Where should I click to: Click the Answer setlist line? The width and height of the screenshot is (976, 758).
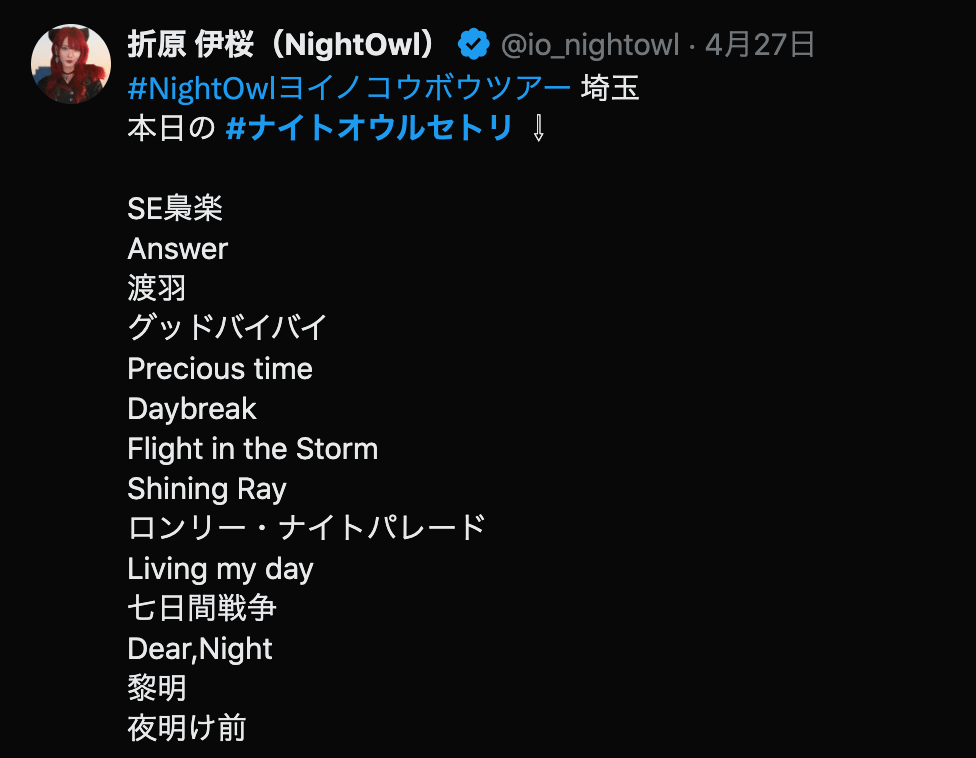(177, 249)
